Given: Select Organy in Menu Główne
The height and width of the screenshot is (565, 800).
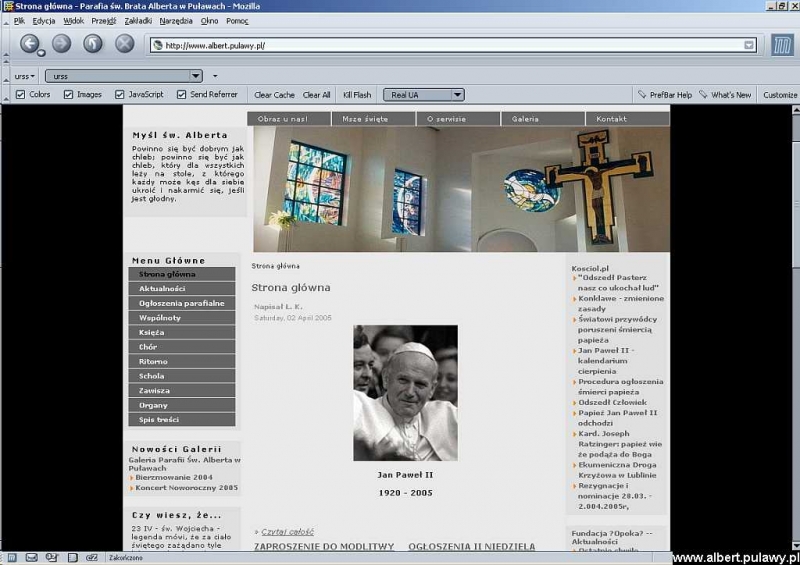Looking at the screenshot, I should pyautogui.click(x=182, y=405).
